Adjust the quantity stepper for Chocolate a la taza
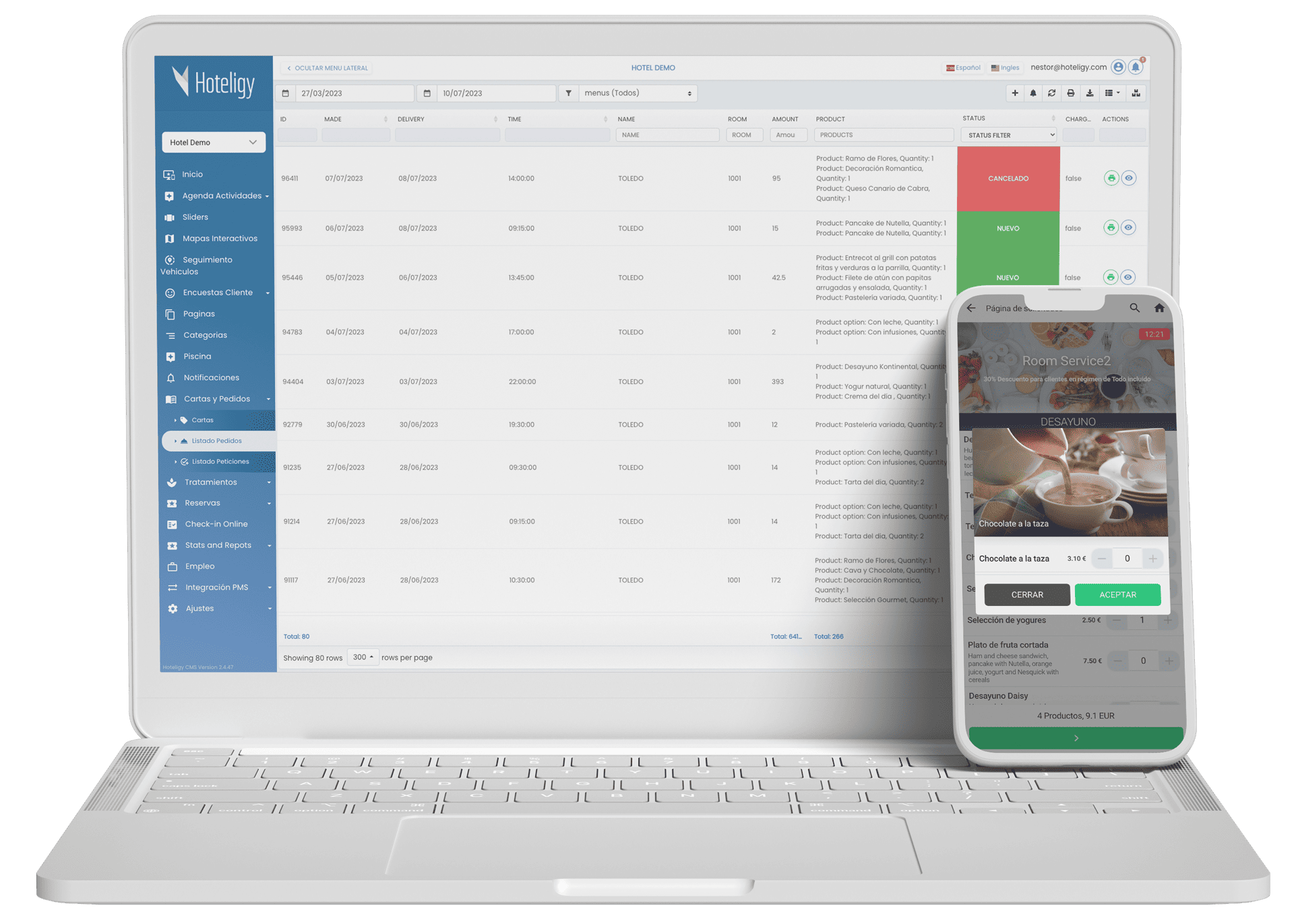Screen dimensions: 1294x924 point(1155,557)
